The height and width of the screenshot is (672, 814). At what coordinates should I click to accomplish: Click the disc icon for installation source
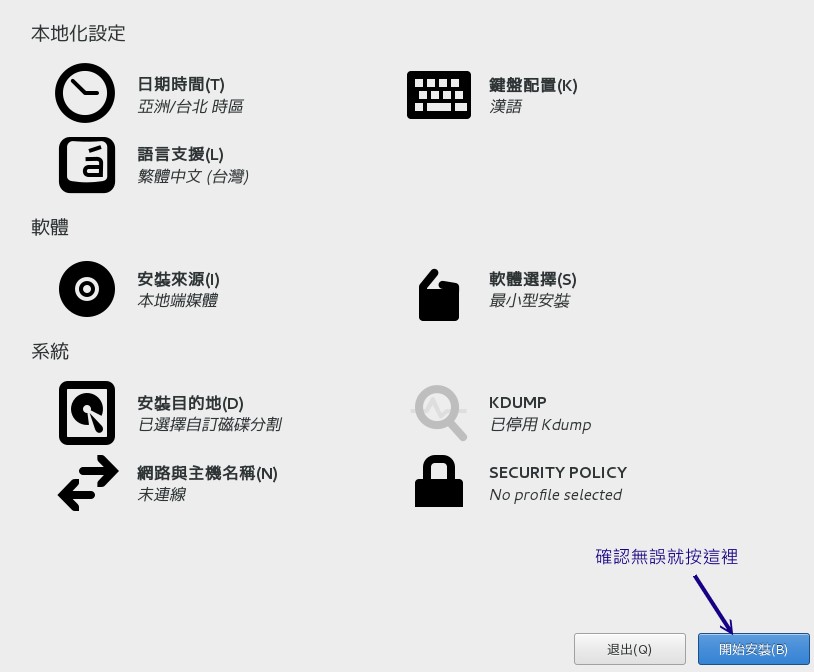87,289
